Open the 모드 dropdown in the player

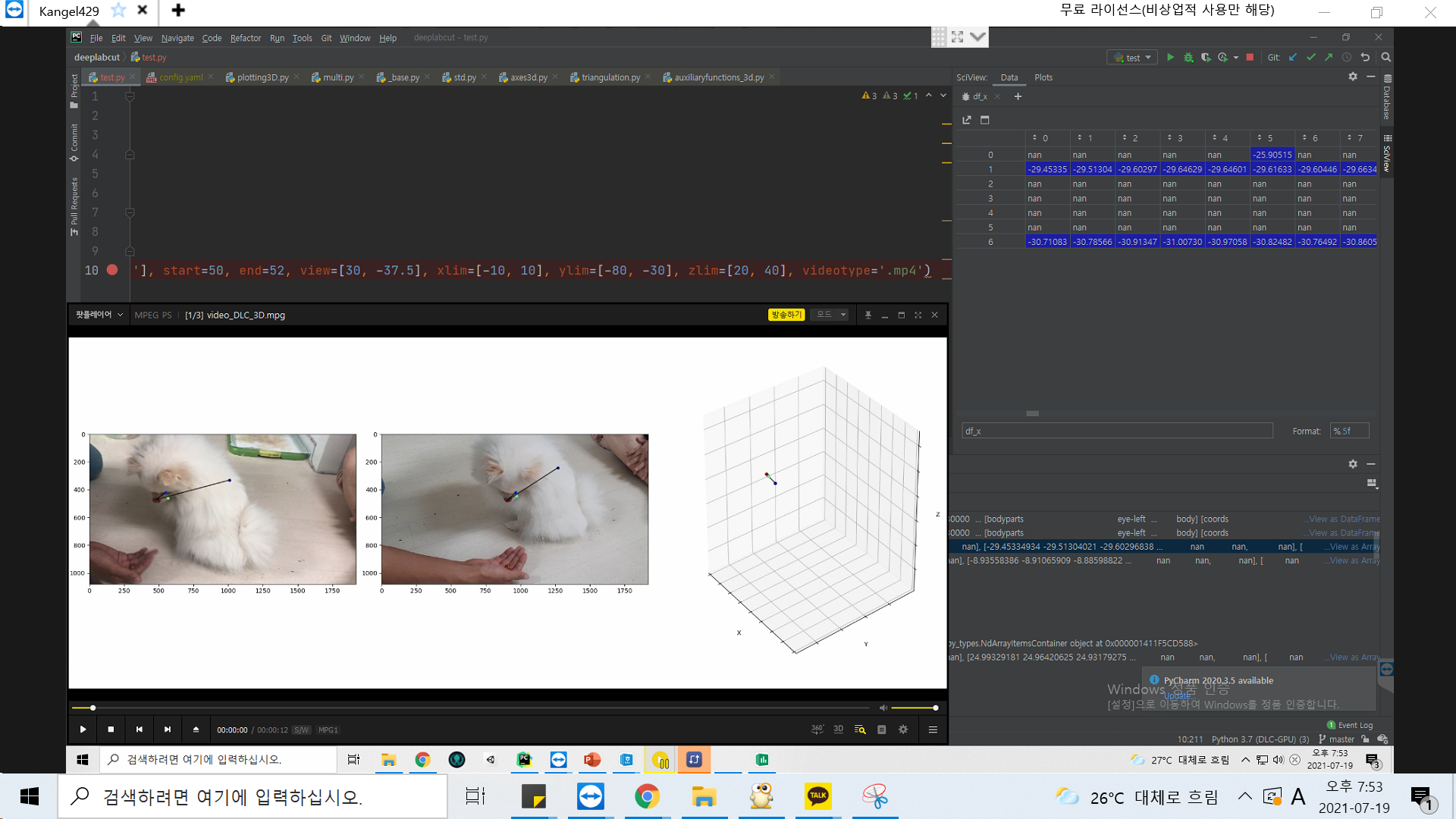click(x=829, y=314)
